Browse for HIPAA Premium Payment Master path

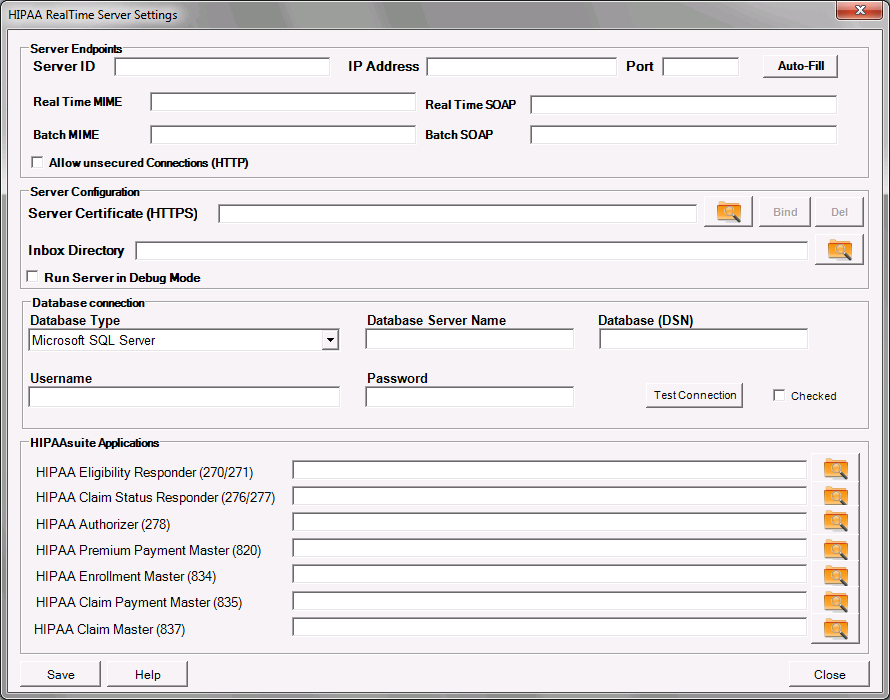point(835,549)
